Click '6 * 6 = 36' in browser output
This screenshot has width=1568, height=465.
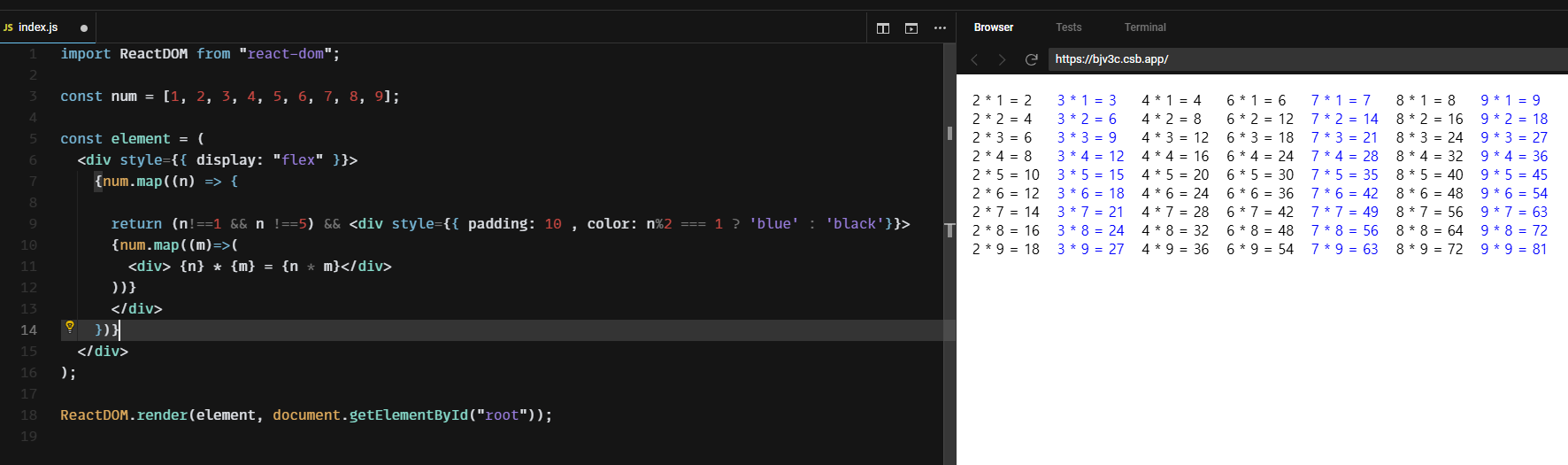1260,194
